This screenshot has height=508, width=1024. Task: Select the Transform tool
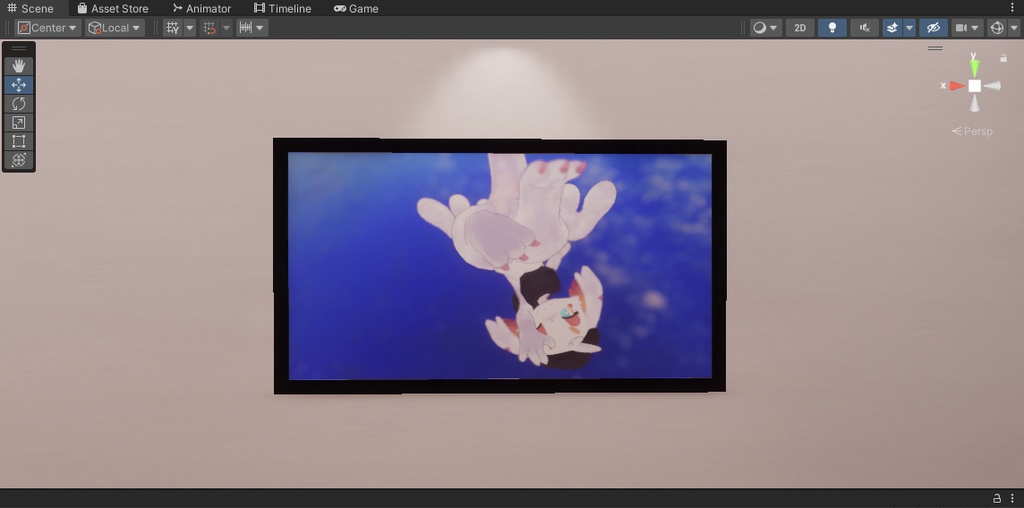(x=18, y=160)
